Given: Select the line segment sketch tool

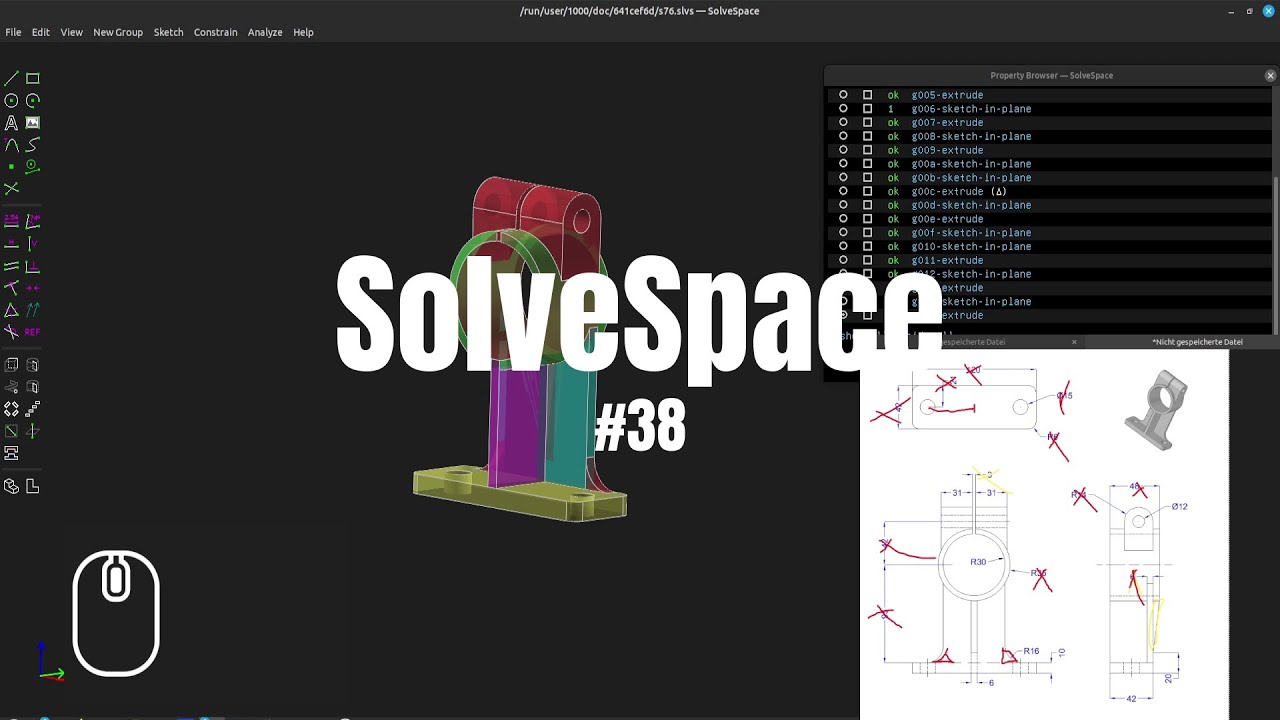Looking at the screenshot, I should [11, 78].
